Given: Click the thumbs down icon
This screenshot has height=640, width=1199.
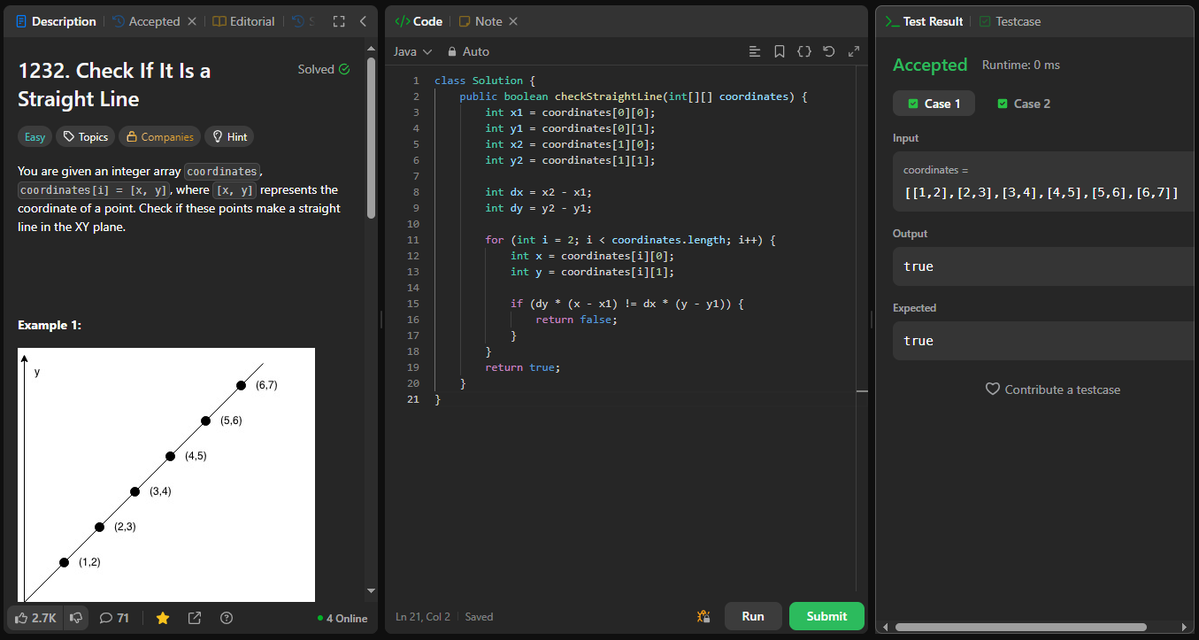Looking at the screenshot, I should pos(76,618).
